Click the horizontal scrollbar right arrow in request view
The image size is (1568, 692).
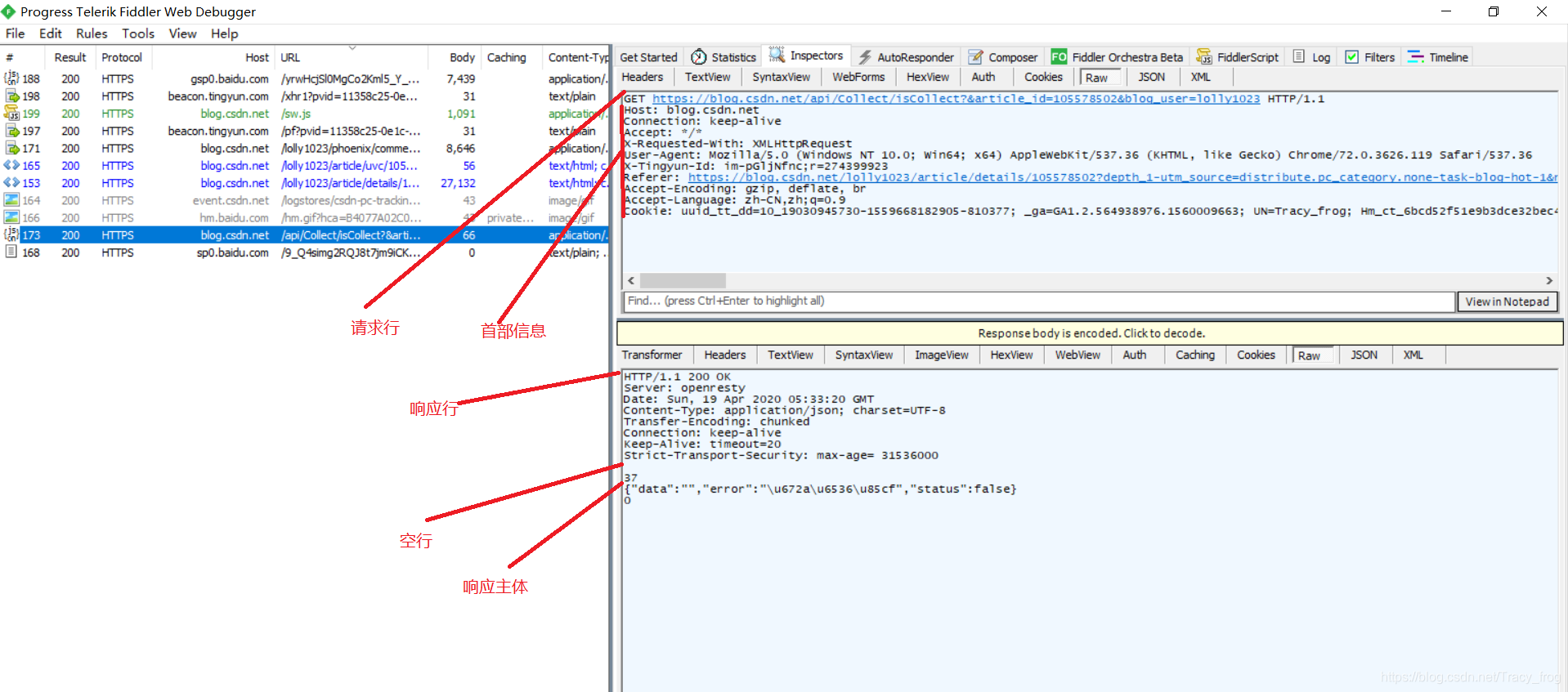click(x=1549, y=280)
